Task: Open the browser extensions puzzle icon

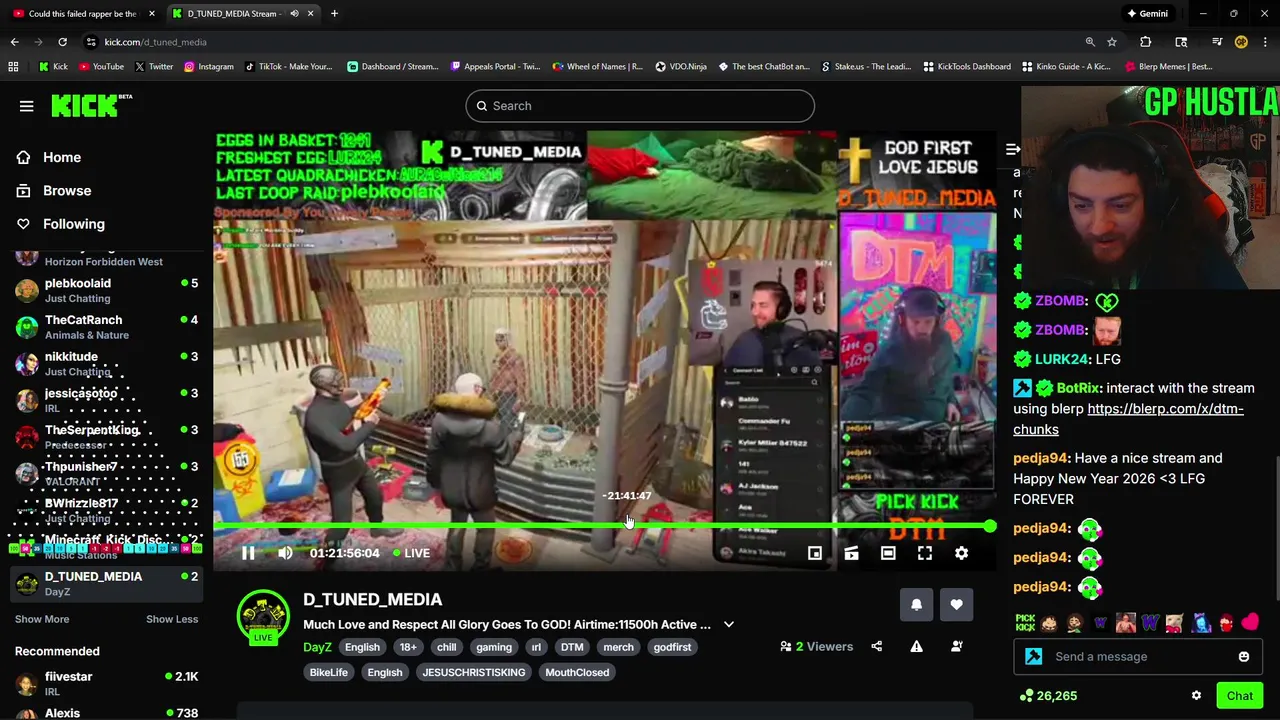Action: 1146,42
